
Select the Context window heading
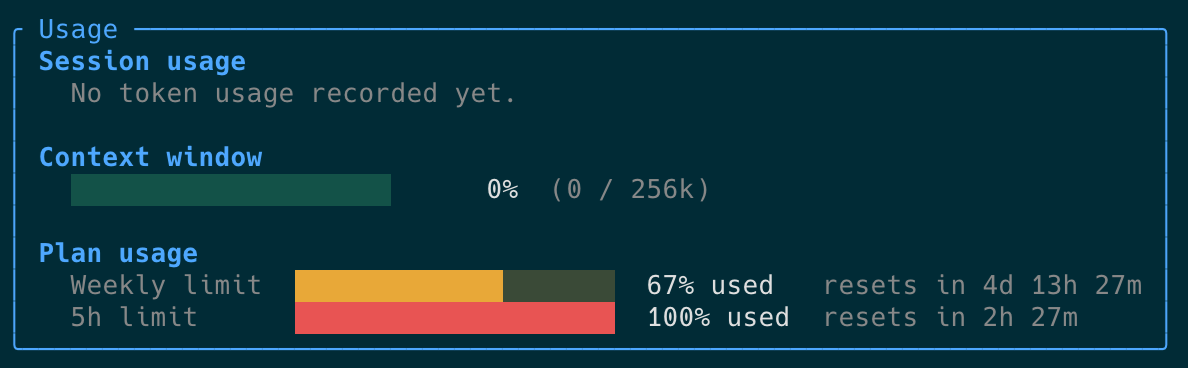[150, 157]
